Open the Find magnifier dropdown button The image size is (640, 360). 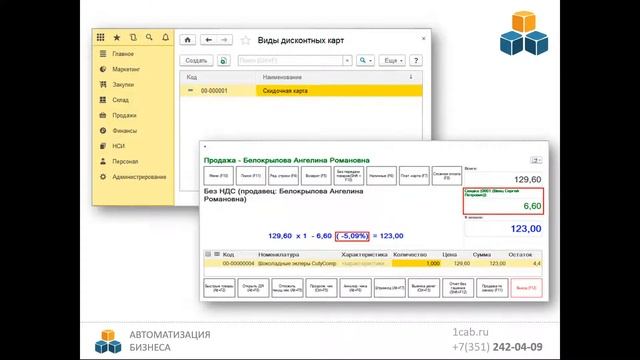tap(365, 60)
